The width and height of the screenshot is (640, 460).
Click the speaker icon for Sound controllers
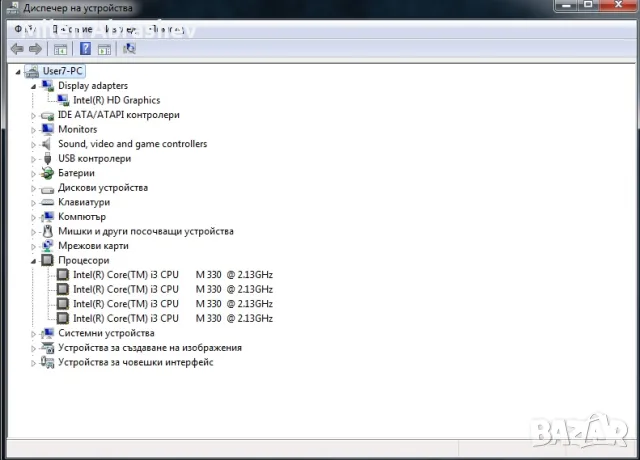pos(47,144)
